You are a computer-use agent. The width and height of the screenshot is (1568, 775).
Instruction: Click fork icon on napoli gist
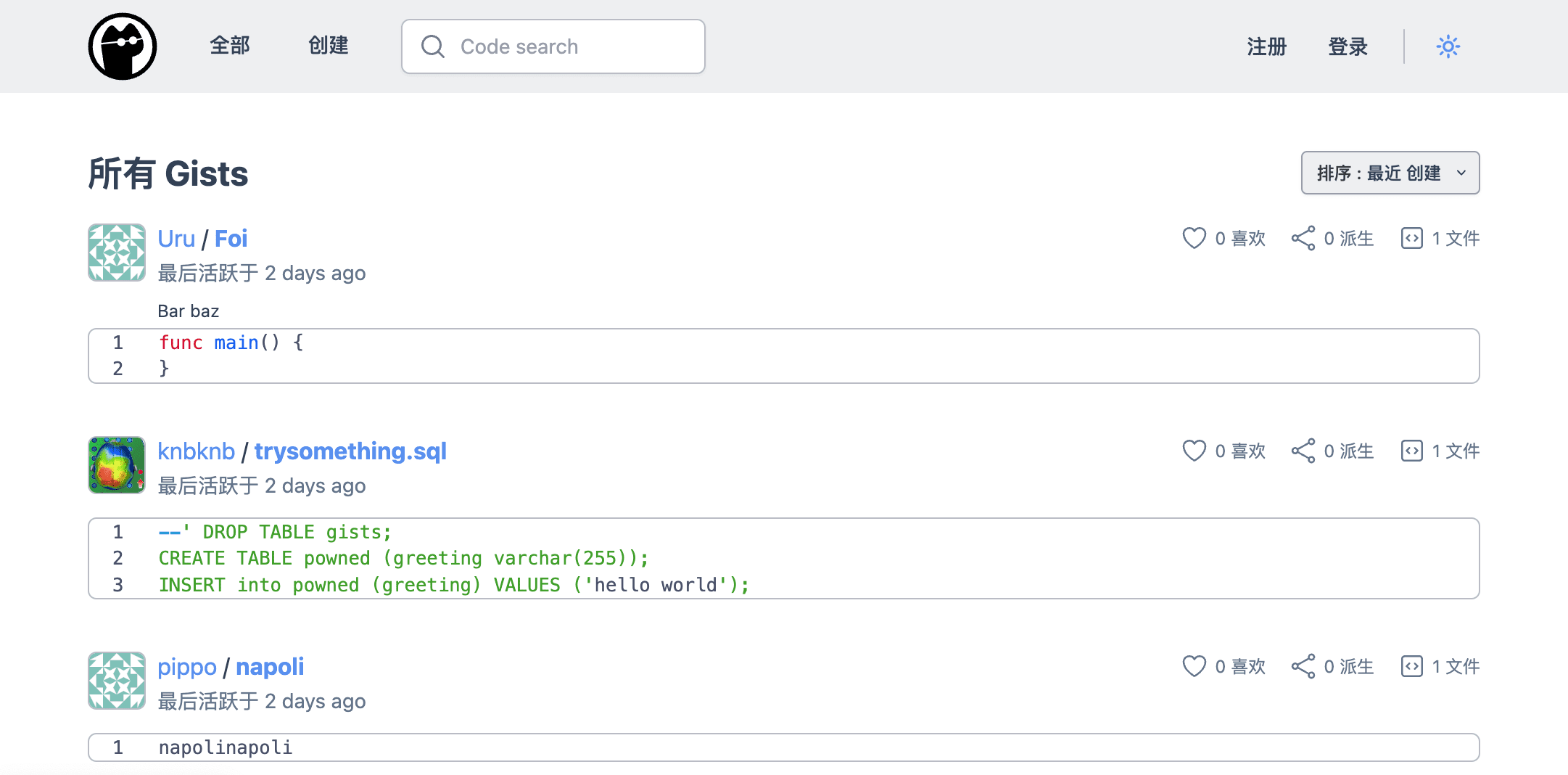pyautogui.click(x=1303, y=666)
